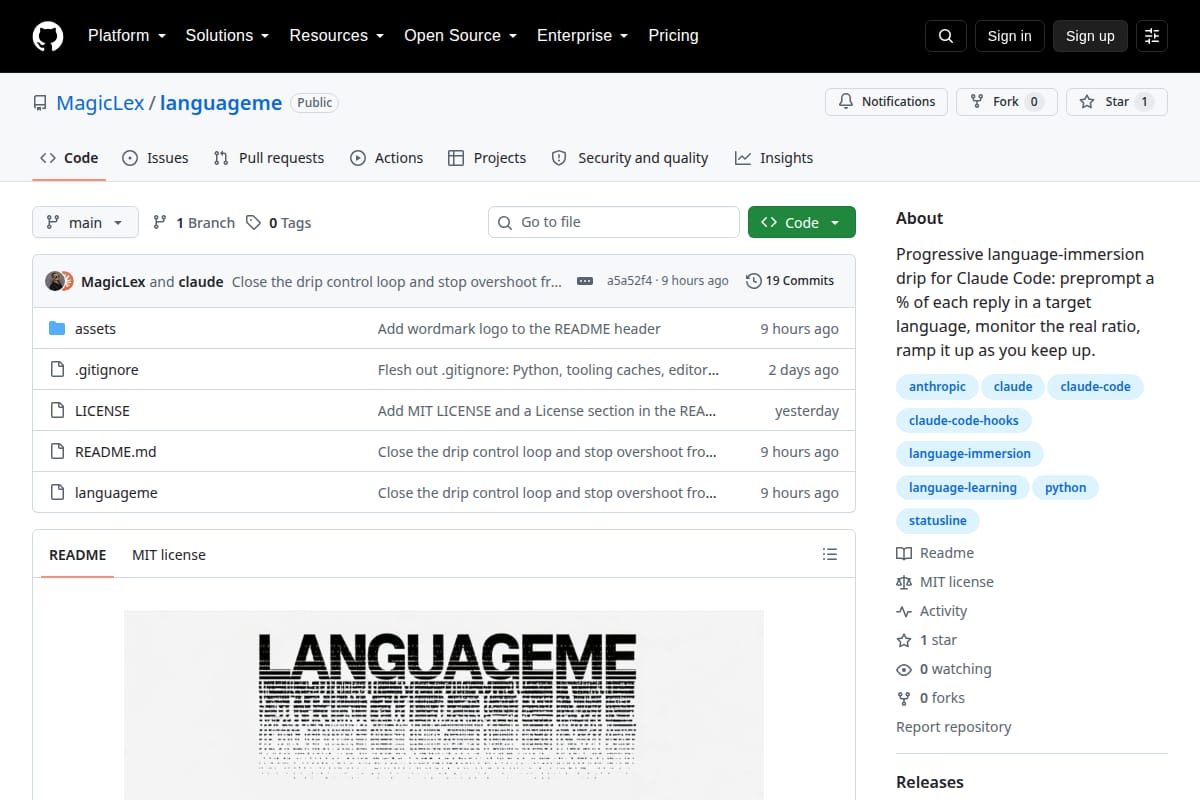Click the fork icon beside 0 forks
The width and height of the screenshot is (1200, 800).
tap(904, 698)
